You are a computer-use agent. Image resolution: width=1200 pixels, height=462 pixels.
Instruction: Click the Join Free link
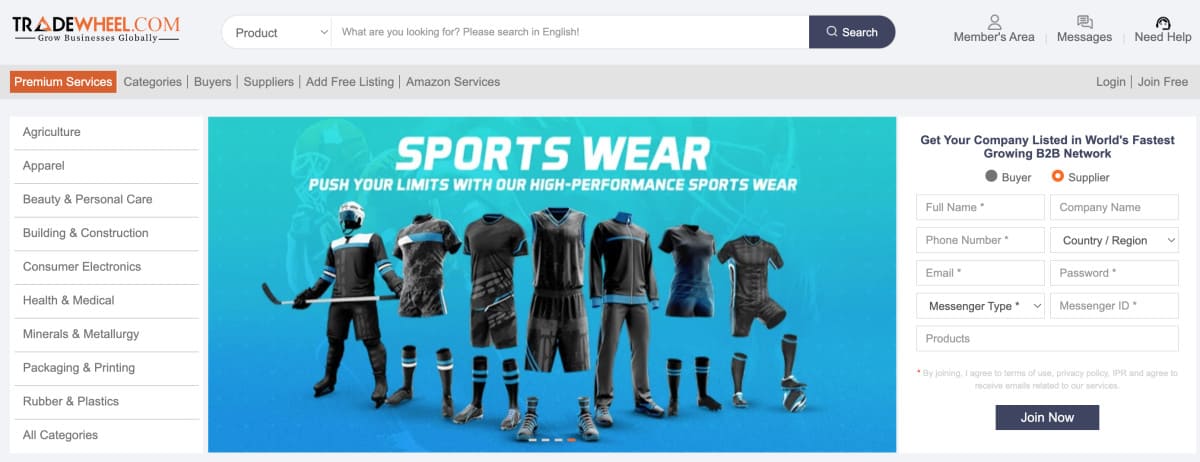(x=1163, y=82)
